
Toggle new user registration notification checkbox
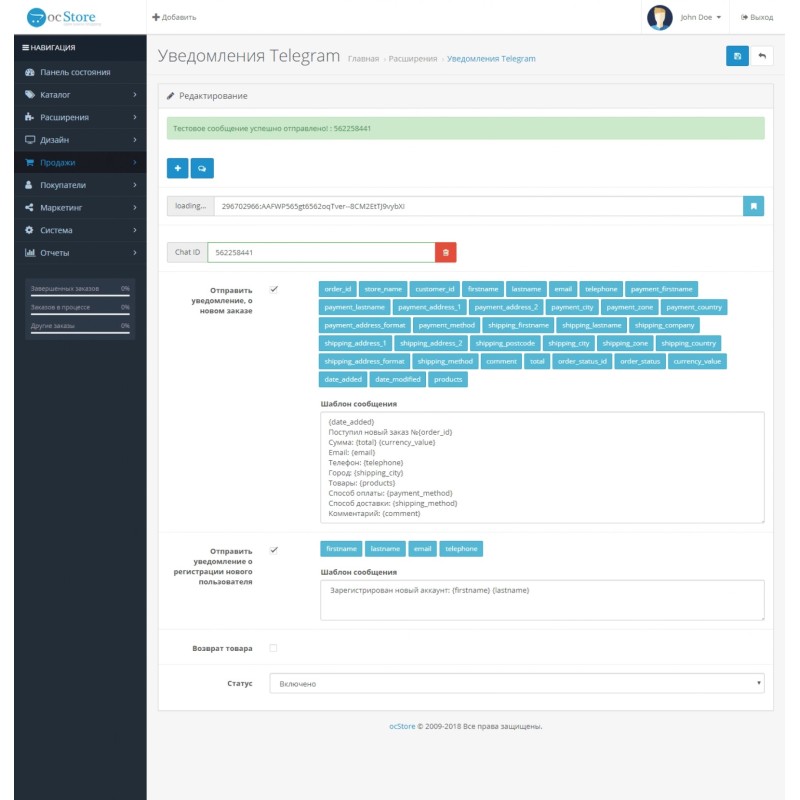[x=274, y=549]
